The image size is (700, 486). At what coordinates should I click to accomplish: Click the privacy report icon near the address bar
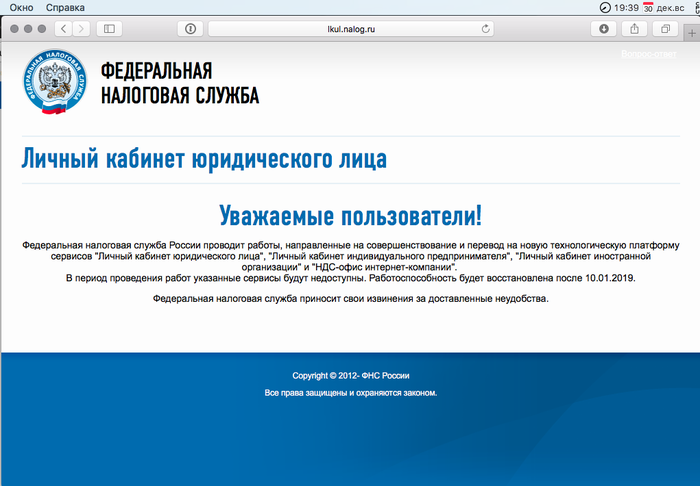tap(190, 29)
